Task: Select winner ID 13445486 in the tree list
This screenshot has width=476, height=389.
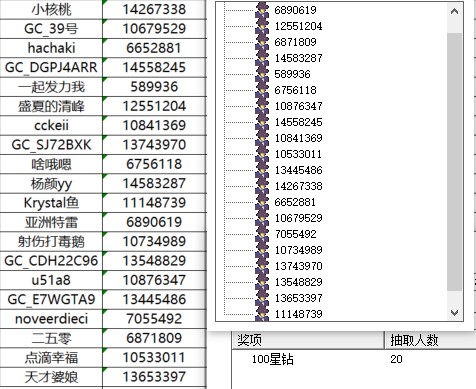Action: pyautogui.click(x=298, y=170)
